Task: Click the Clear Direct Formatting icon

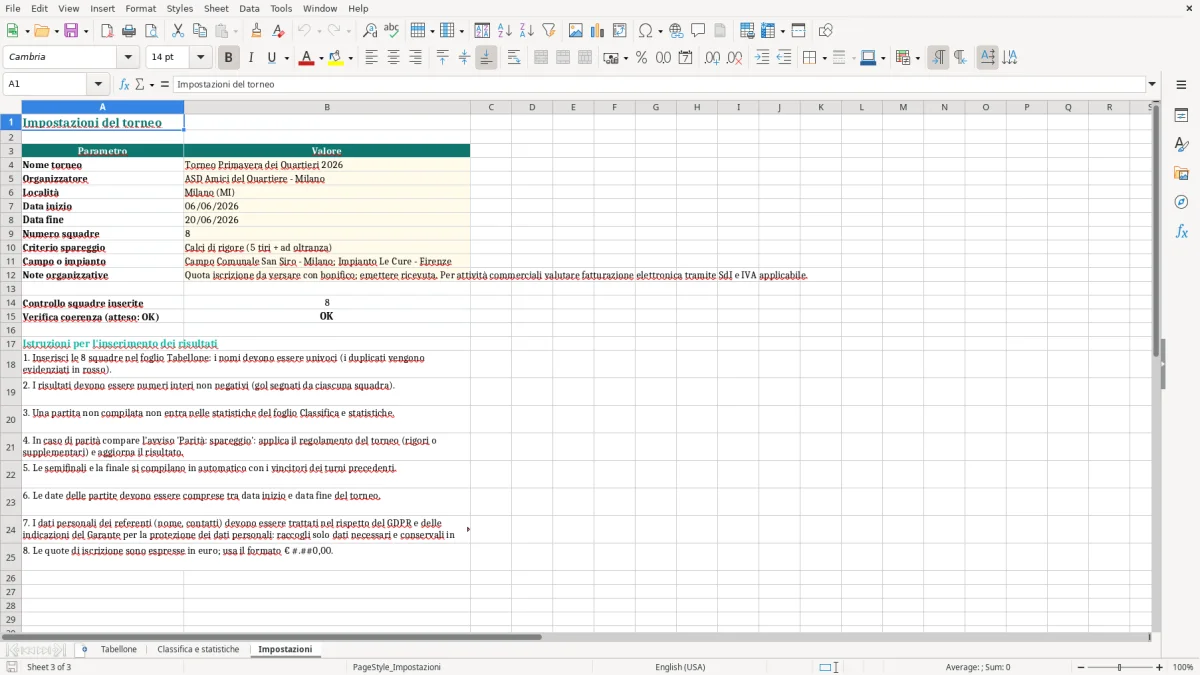Action: [278, 31]
